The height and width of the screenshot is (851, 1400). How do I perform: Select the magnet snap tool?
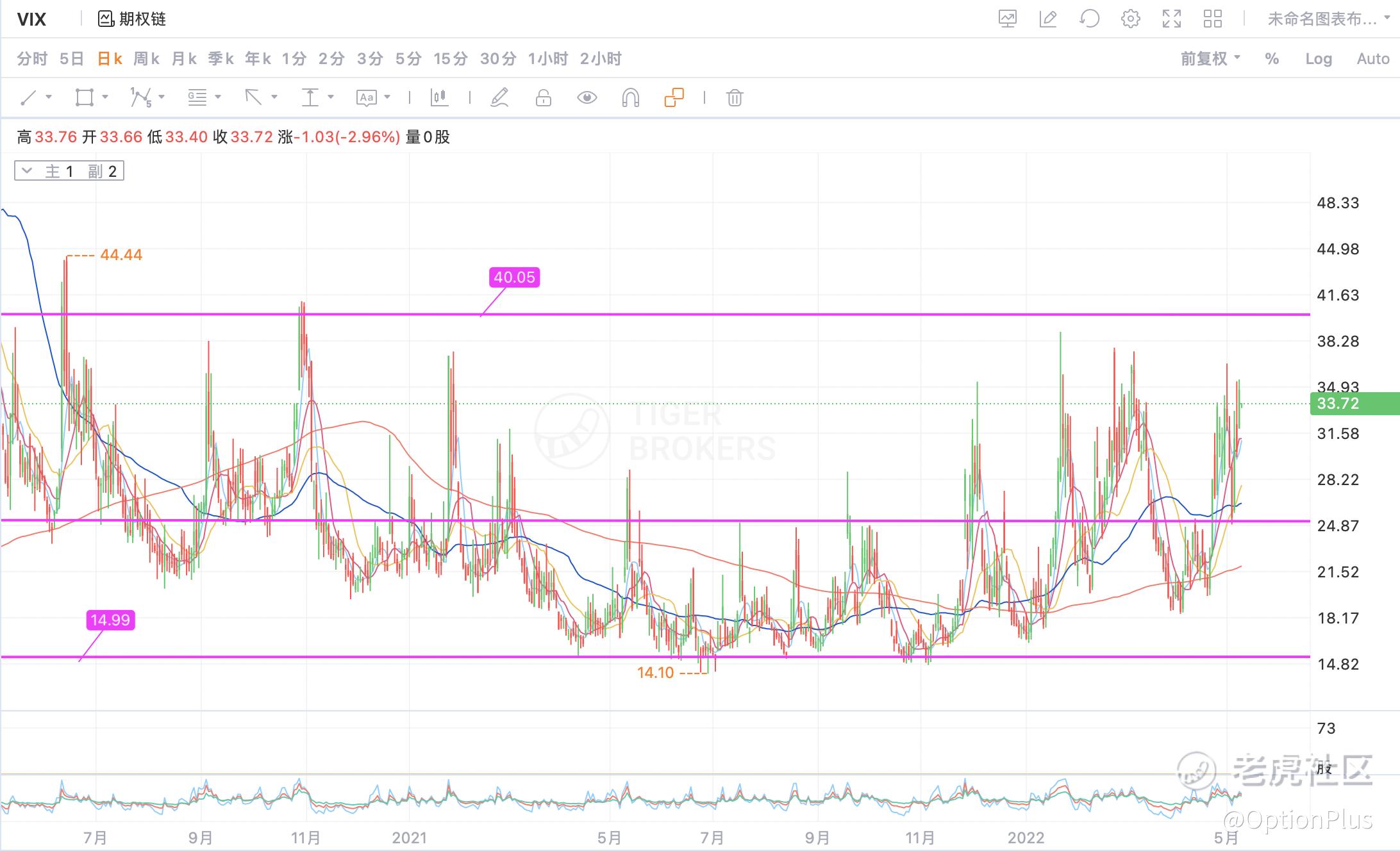[x=630, y=98]
